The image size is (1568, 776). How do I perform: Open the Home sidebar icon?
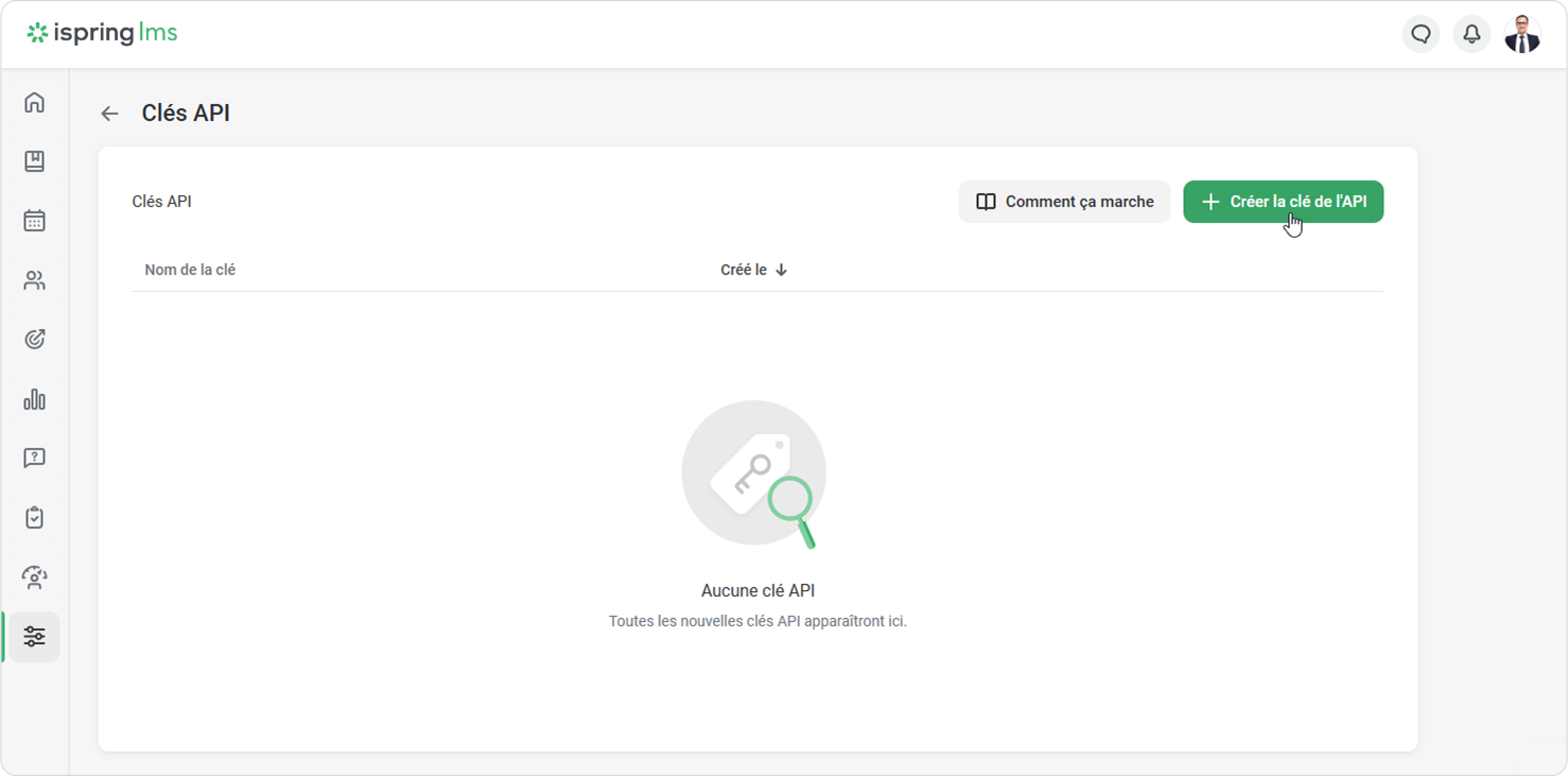pos(34,102)
